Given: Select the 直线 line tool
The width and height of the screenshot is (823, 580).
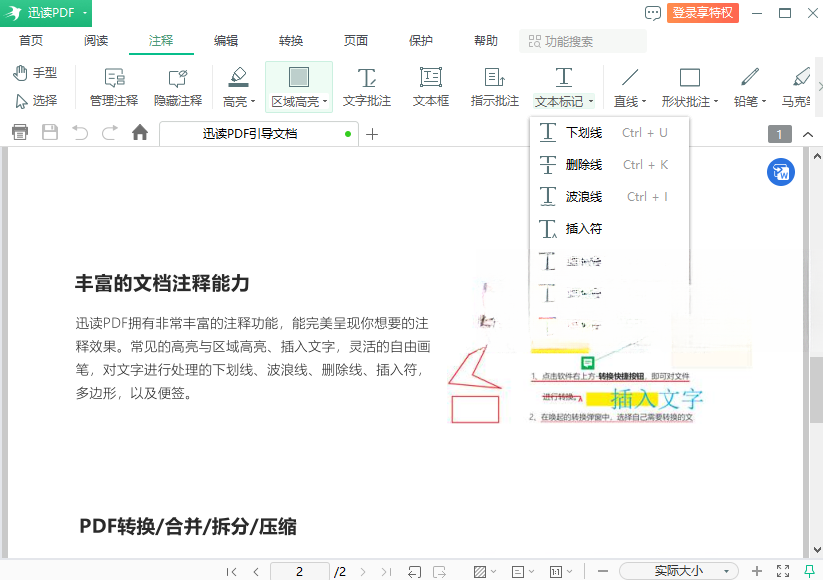Looking at the screenshot, I should pos(629,78).
